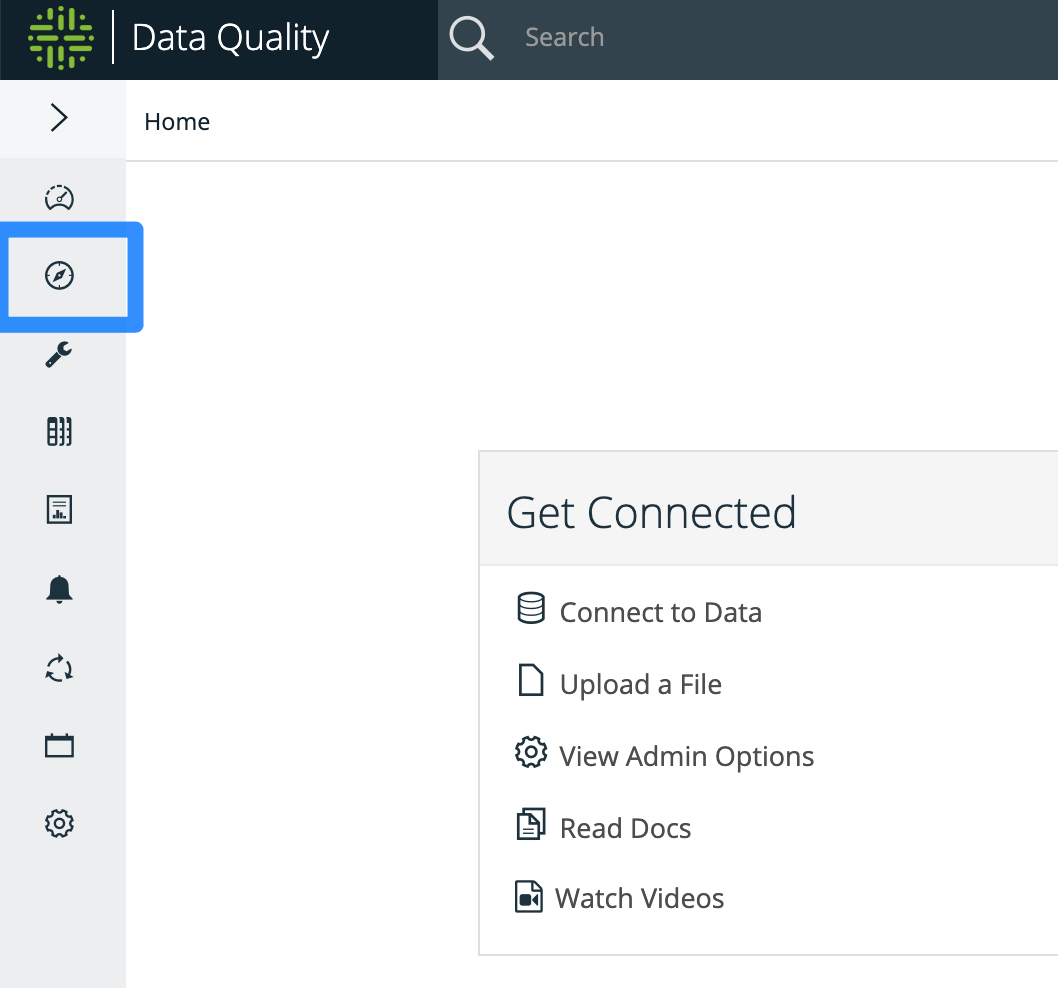Image resolution: width=1058 pixels, height=988 pixels.
Task: Expand the collapsed sidebar with the chevron
Action: (x=60, y=118)
